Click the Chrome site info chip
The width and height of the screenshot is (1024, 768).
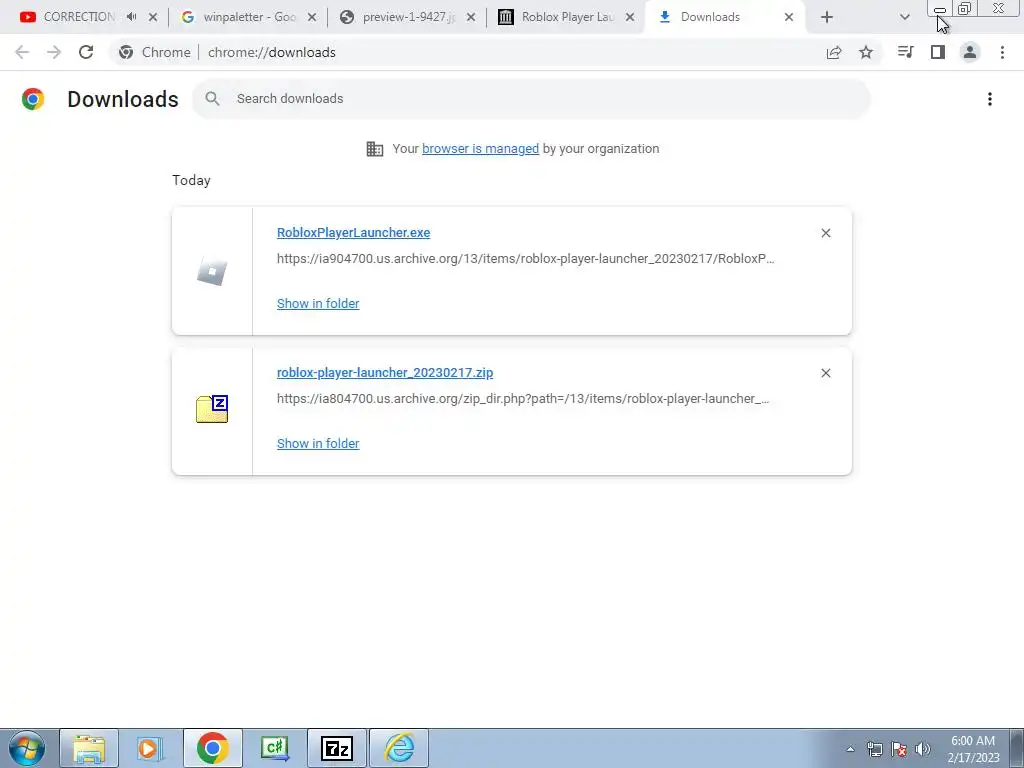[x=155, y=52]
